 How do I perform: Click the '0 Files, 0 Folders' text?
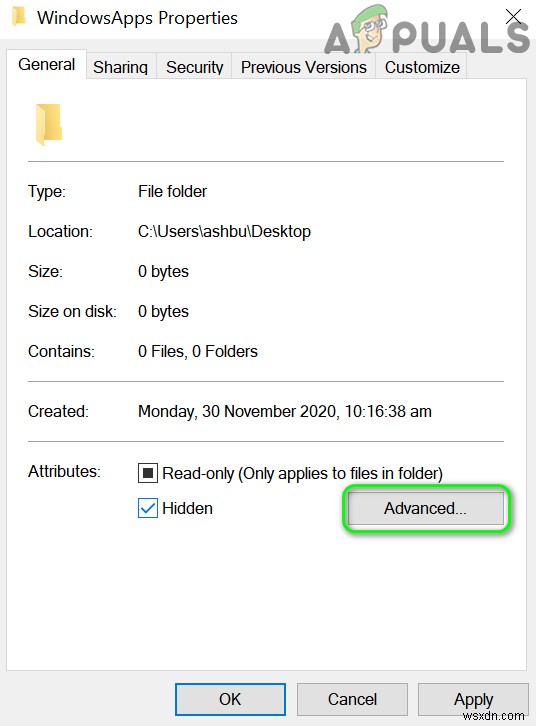pos(198,351)
